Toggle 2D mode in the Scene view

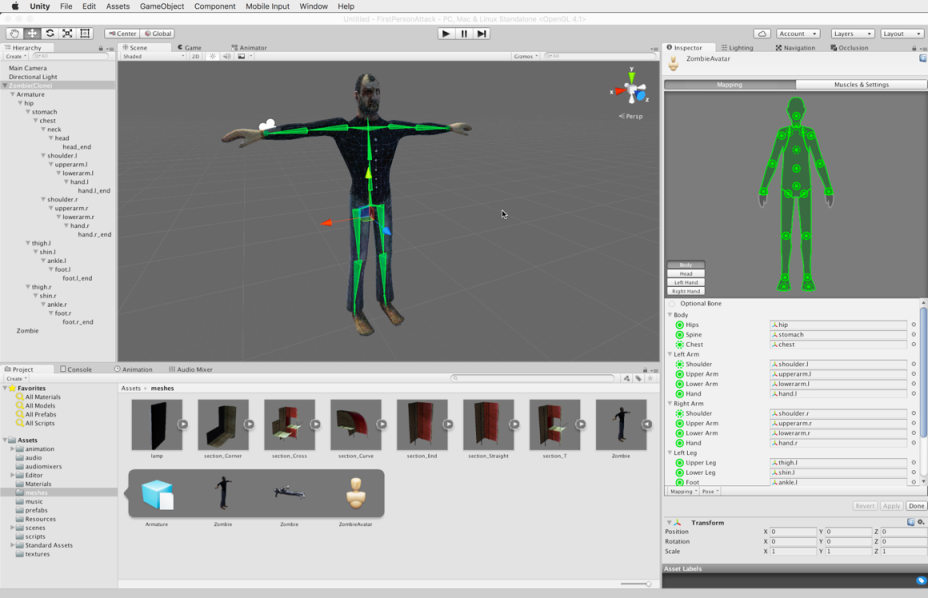point(195,56)
